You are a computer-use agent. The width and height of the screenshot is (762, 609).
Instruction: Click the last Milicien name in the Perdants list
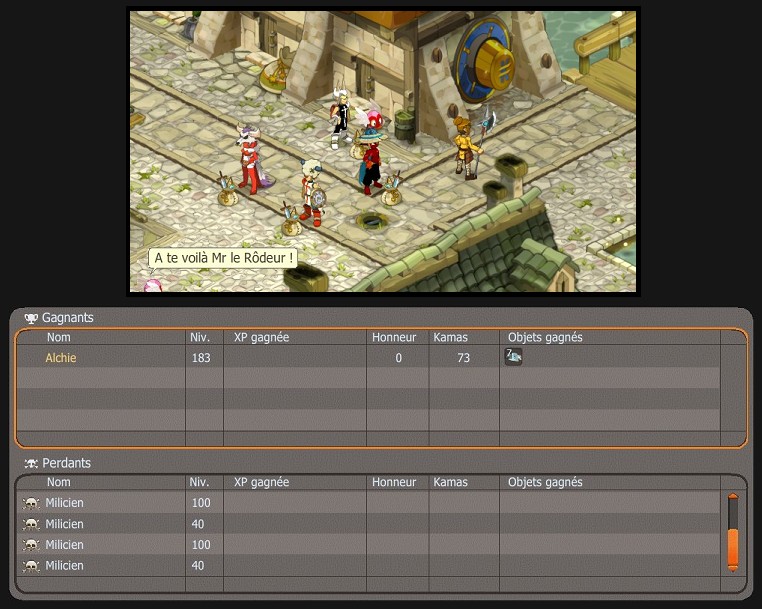tap(64, 566)
